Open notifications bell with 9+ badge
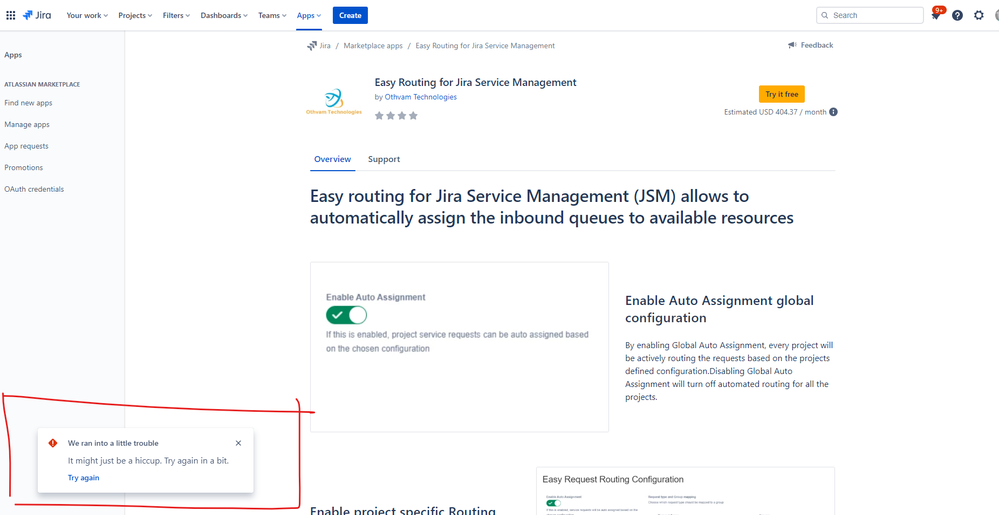Screen dimensions: 999x515 tap(935, 15)
